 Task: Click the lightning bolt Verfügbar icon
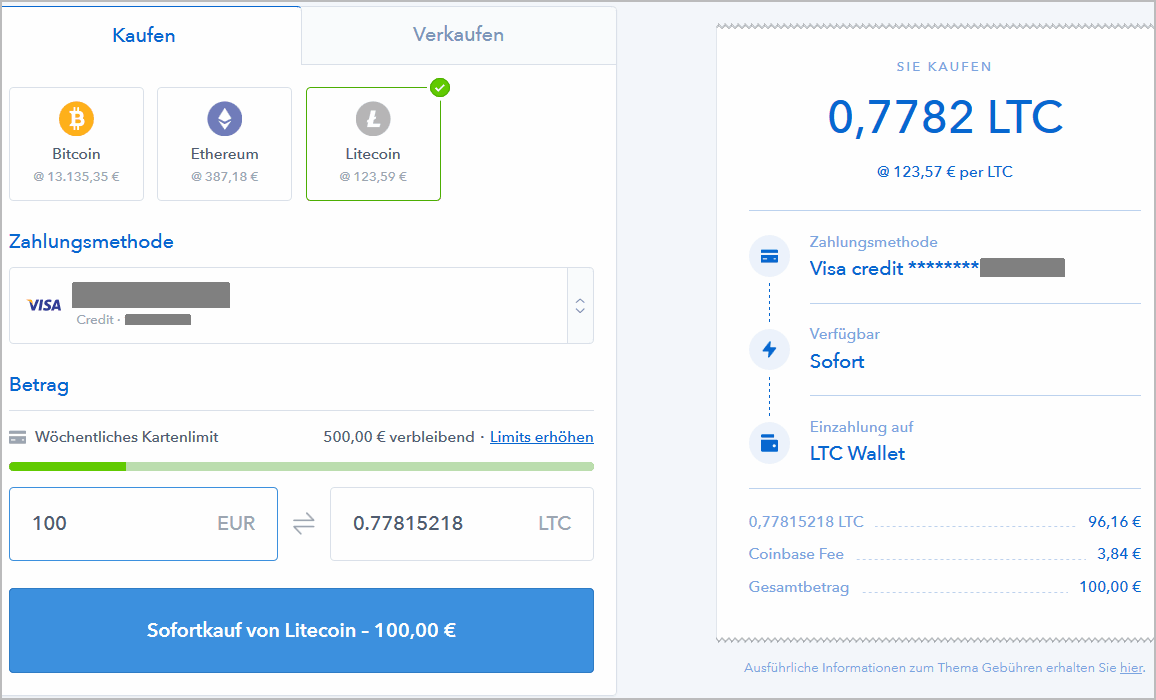point(770,350)
